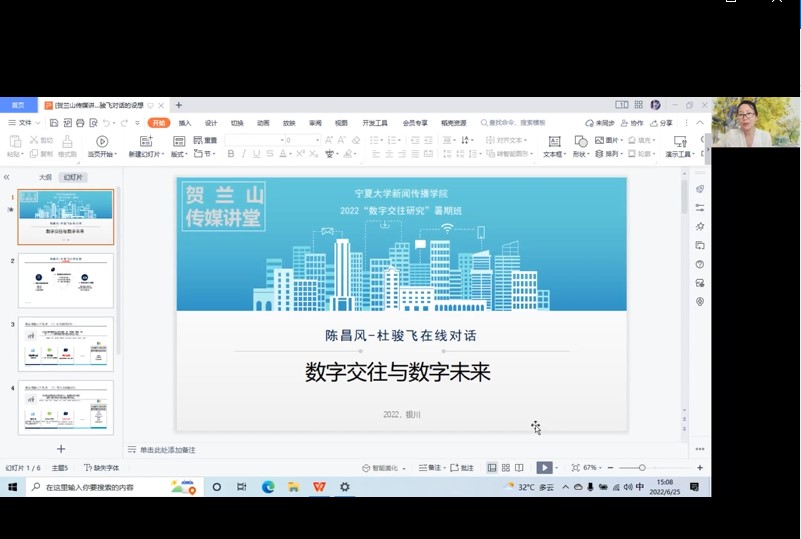Start slideshow with 当页开始 play icon

tap(101, 142)
